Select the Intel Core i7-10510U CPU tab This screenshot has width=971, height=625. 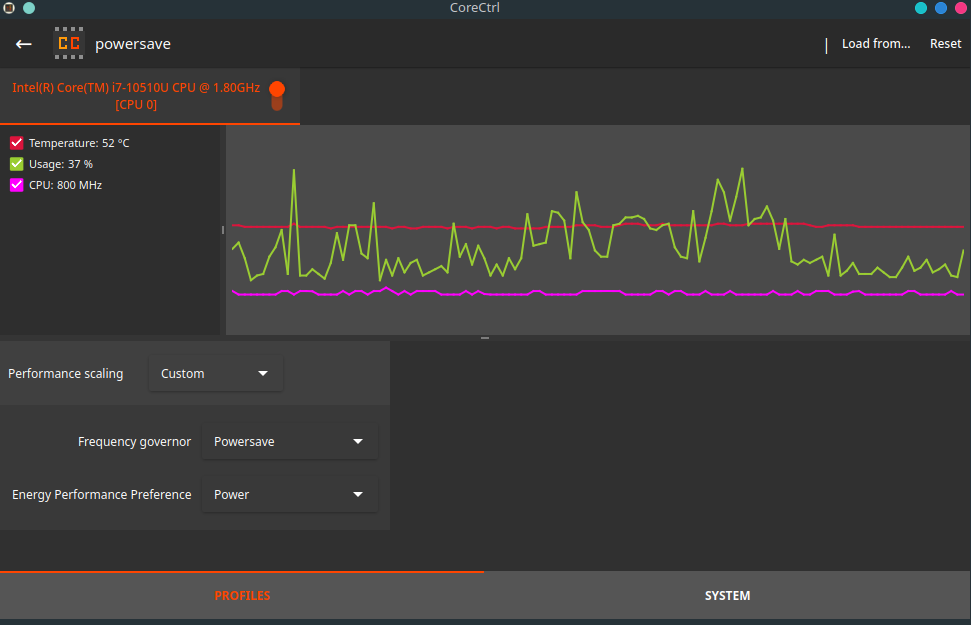coord(150,96)
